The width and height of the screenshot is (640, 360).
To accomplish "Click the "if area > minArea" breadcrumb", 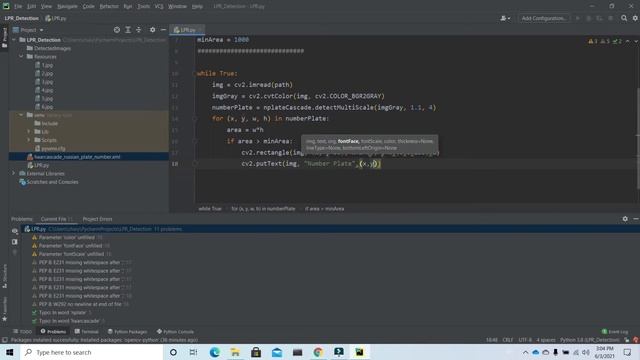I will click(324, 209).
